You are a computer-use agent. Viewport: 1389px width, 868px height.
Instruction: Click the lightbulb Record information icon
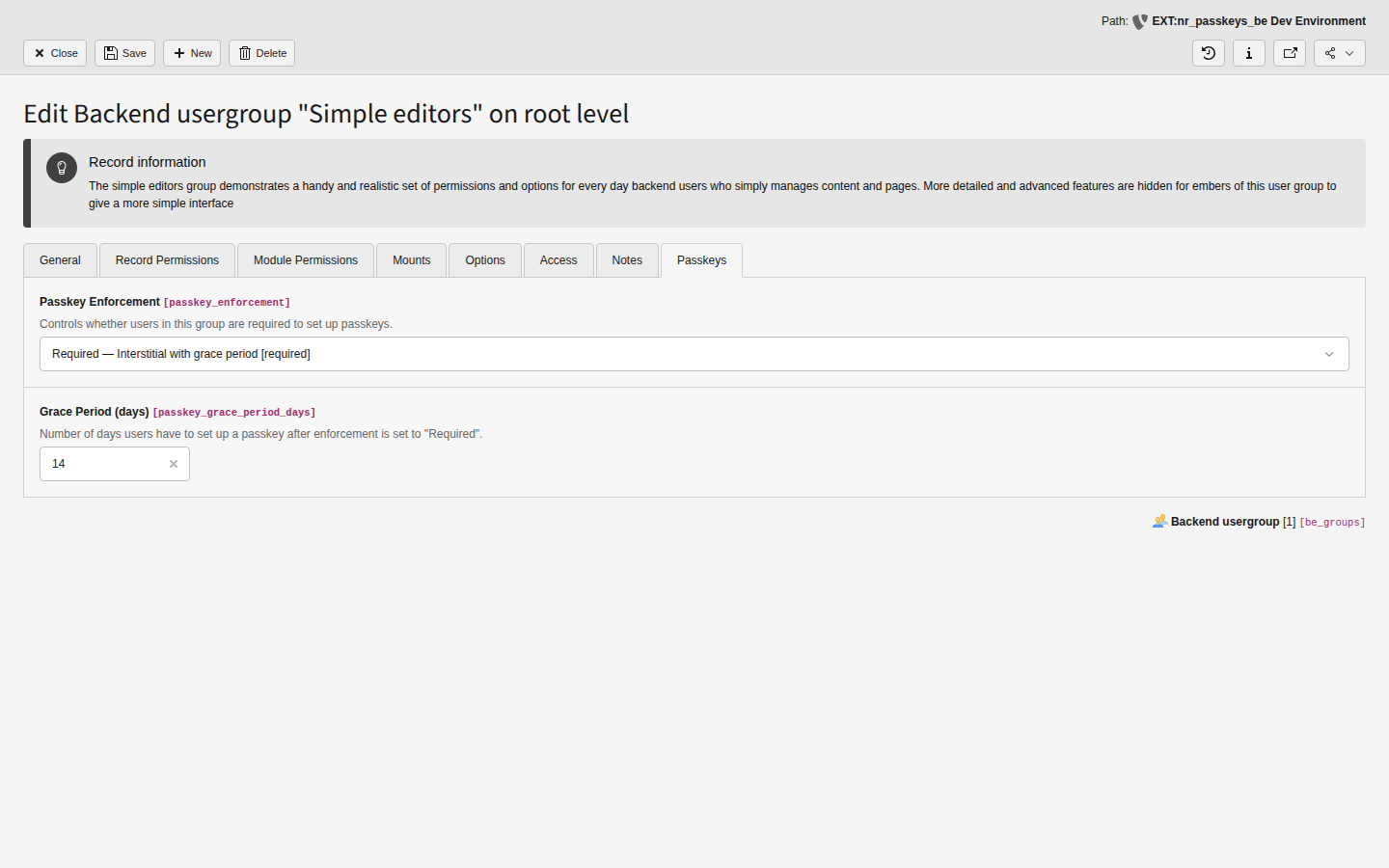[62, 168]
